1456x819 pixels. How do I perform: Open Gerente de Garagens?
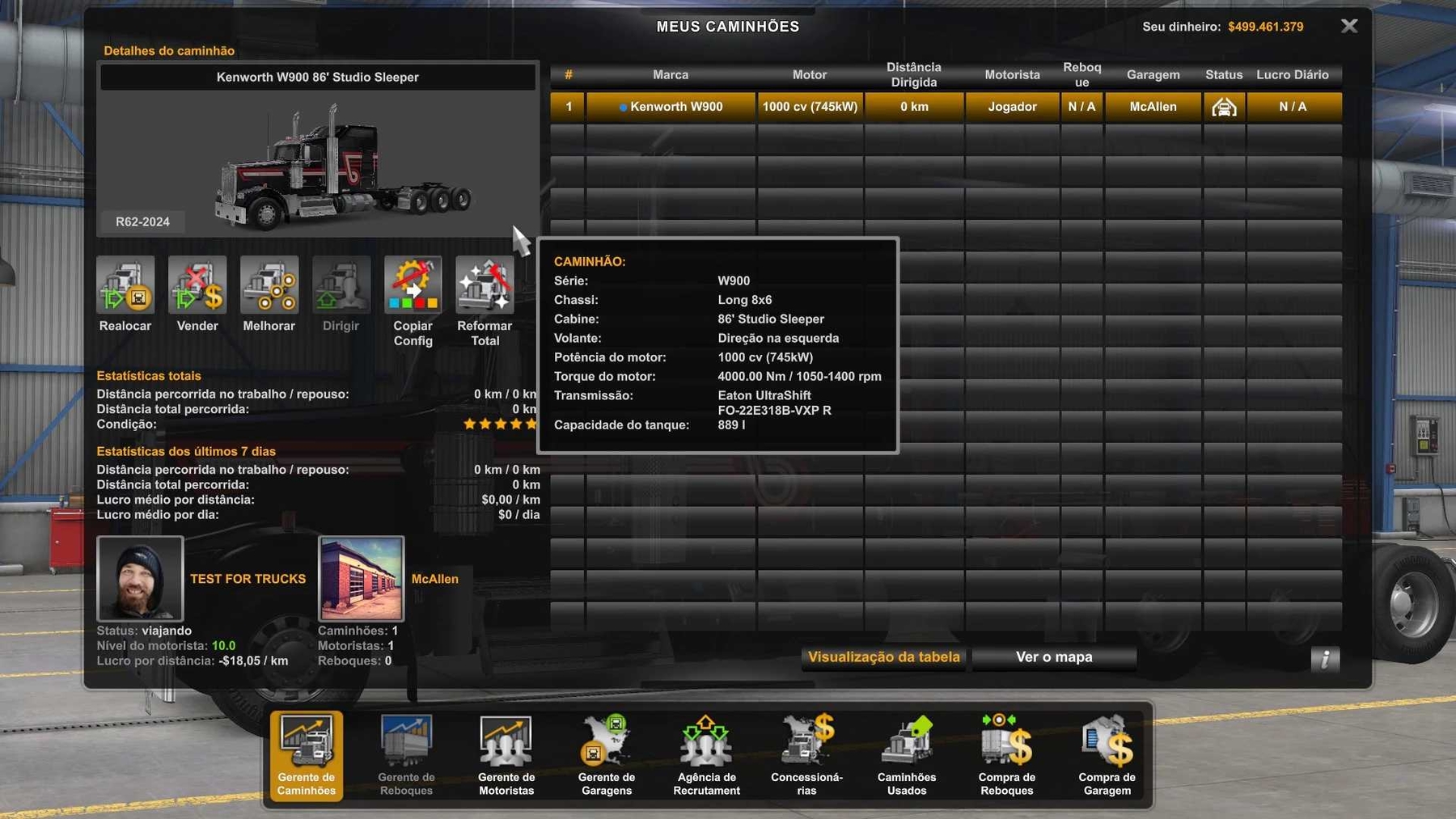pyautogui.click(x=607, y=755)
